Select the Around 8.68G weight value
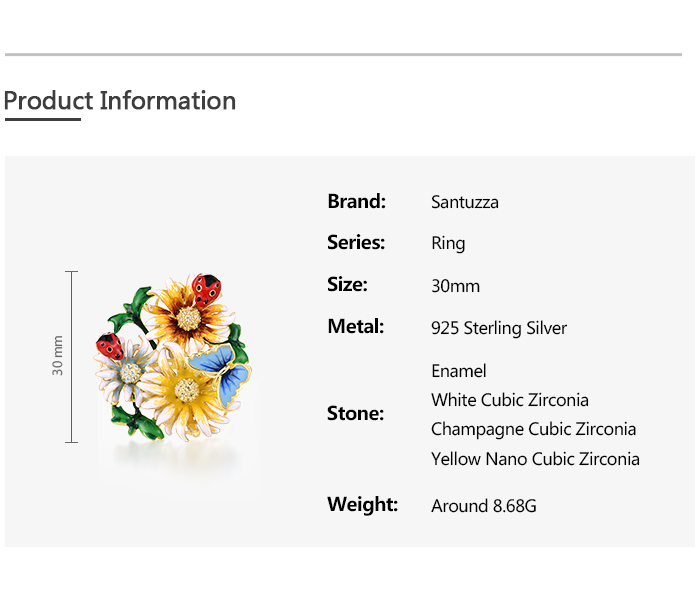700x607 pixels. (x=484, y=506)
